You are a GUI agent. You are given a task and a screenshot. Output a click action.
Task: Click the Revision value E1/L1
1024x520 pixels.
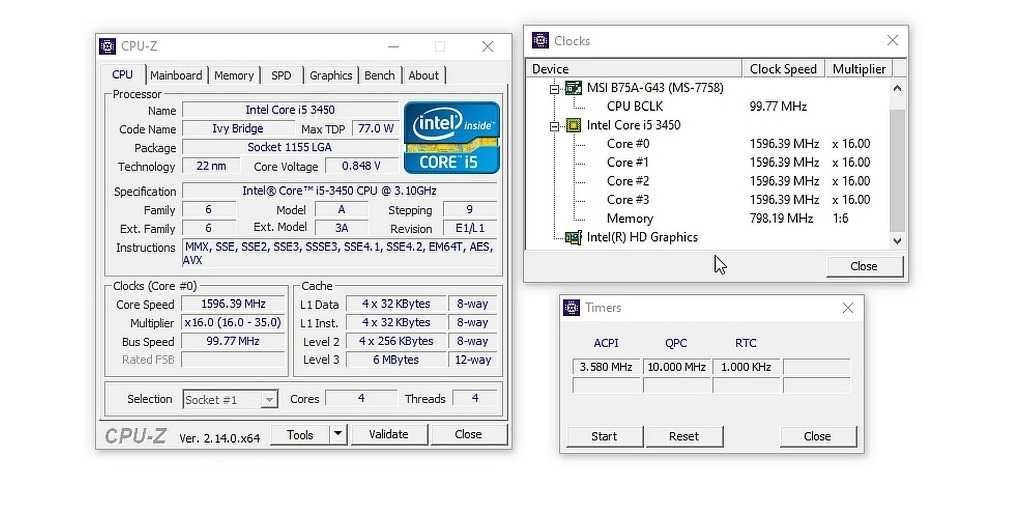tap(470, 228)
